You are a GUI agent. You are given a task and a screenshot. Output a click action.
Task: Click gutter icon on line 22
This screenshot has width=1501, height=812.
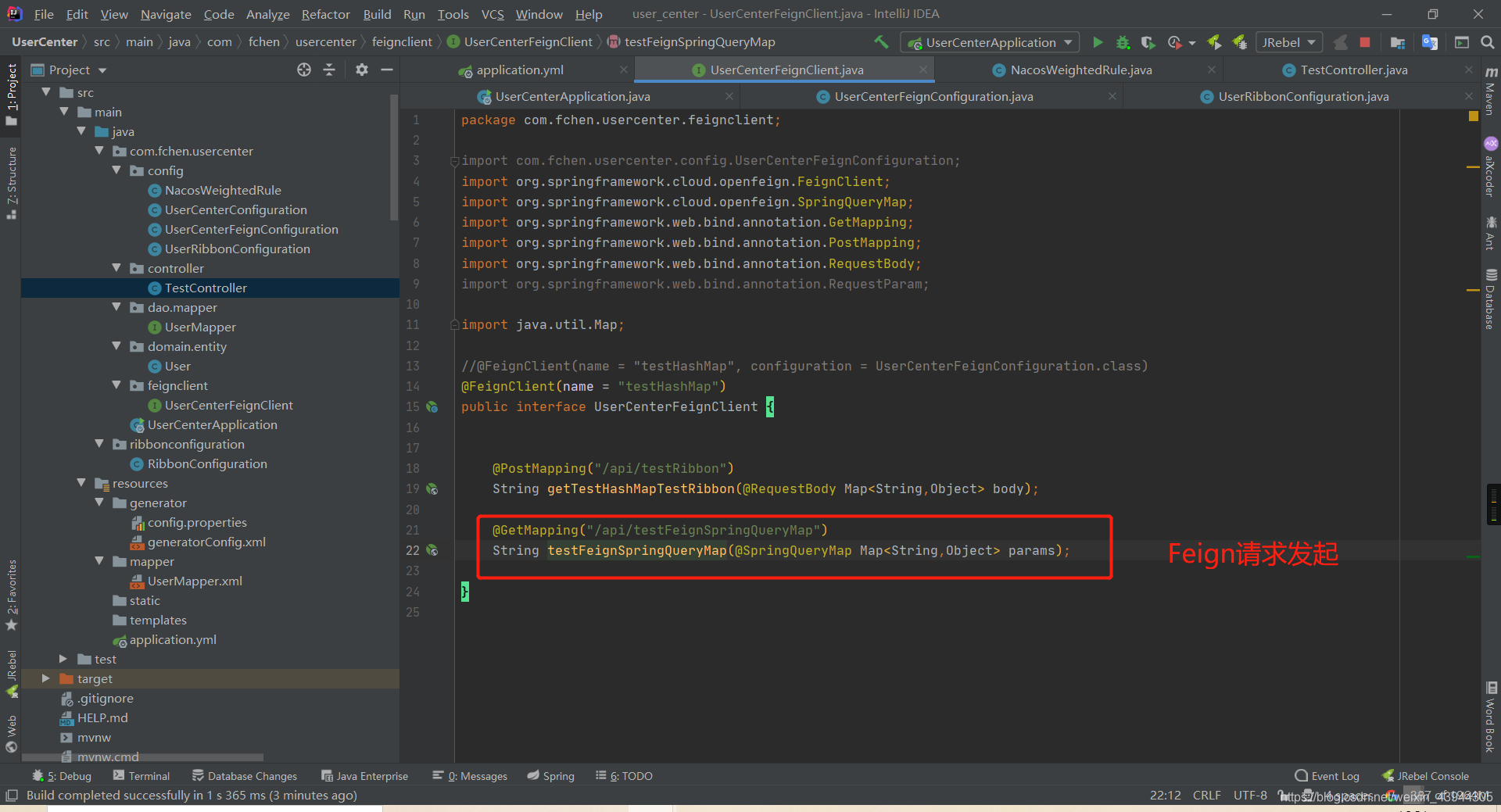432,550
